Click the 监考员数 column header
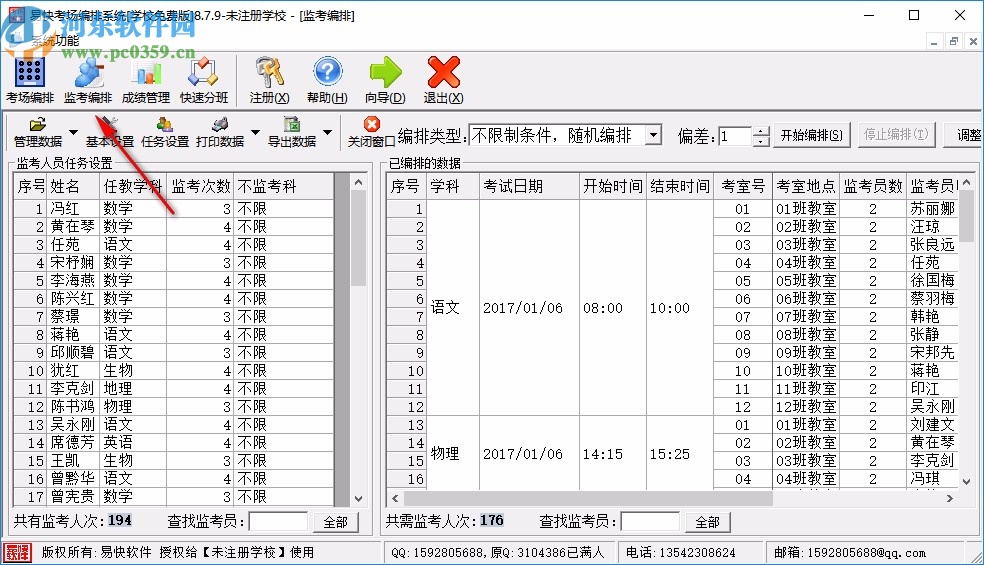Viewport: 984px width, 565px height. (873, 186)
